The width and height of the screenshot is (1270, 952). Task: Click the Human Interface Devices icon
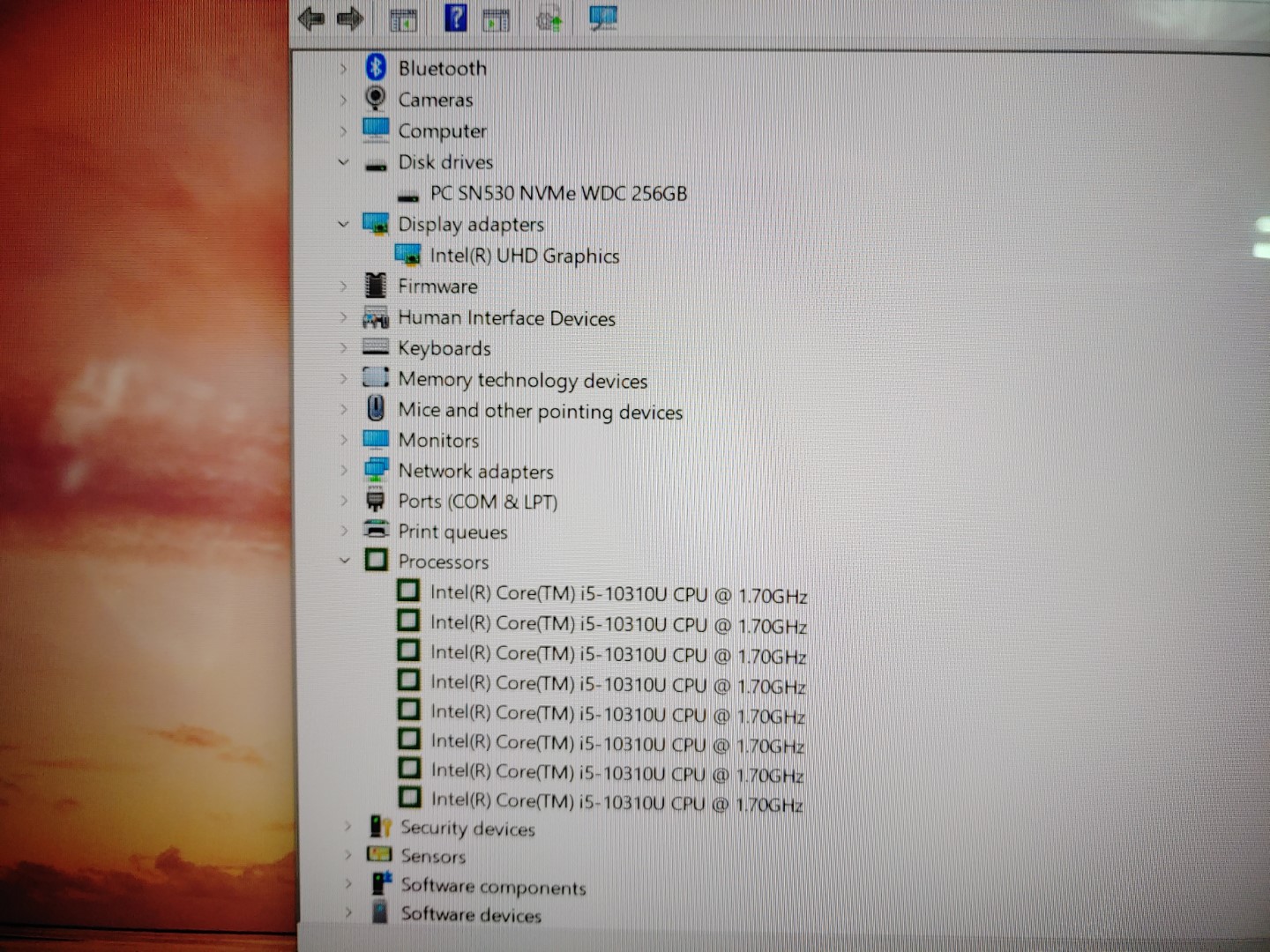pyautogui.click(x=376, y=317)
